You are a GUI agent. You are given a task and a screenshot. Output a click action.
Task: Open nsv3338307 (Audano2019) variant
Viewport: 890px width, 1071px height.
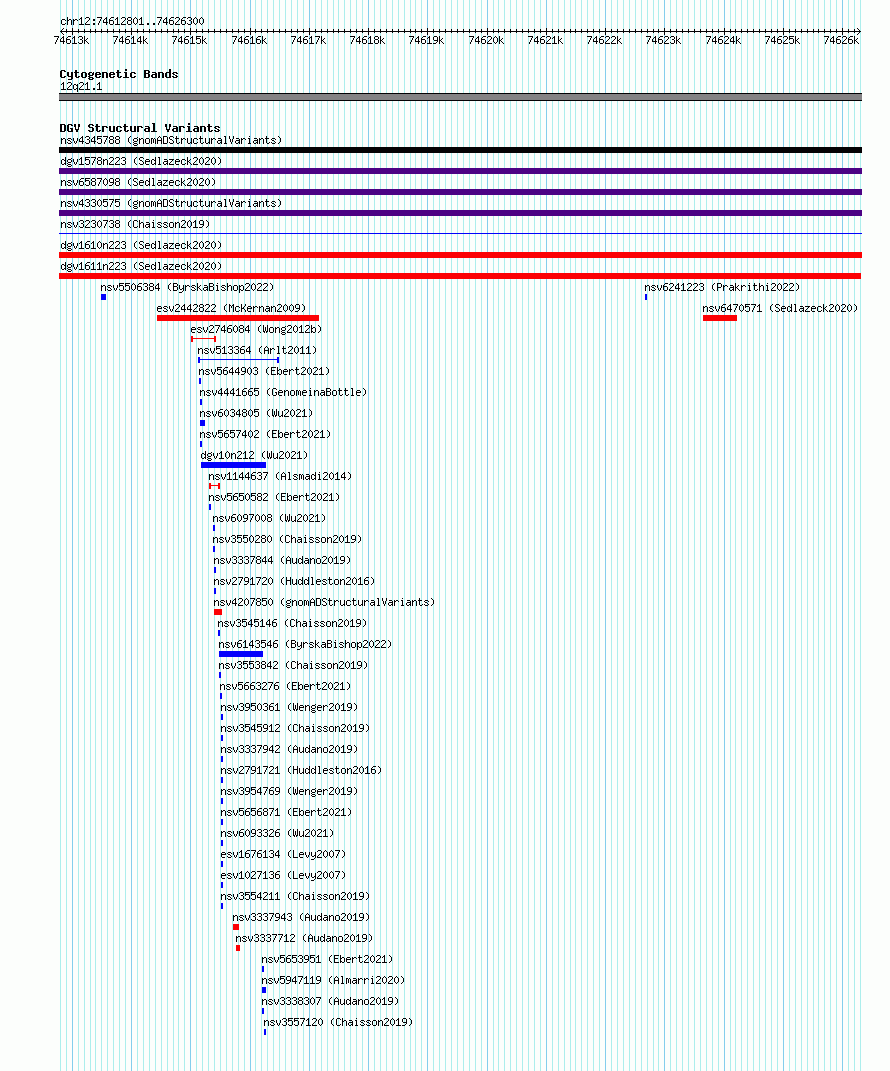coord(331,1001)
